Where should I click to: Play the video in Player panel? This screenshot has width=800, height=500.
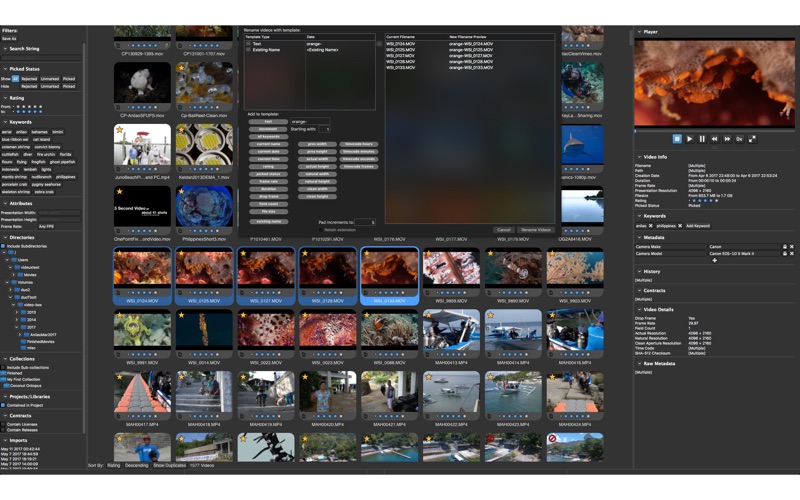pos(689,139)
